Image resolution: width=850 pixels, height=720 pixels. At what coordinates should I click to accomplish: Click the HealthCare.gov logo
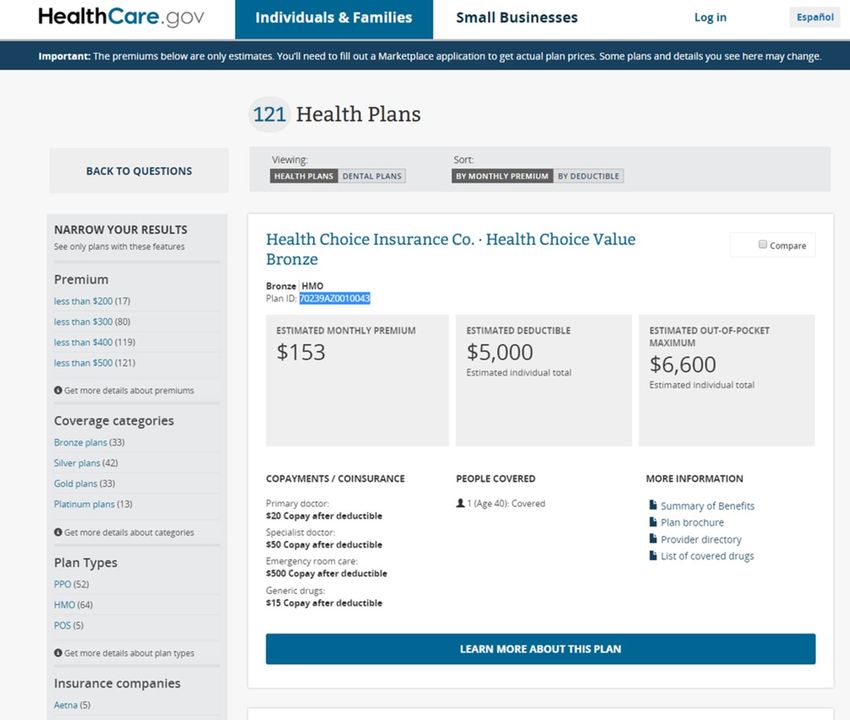tap(121, 17)
